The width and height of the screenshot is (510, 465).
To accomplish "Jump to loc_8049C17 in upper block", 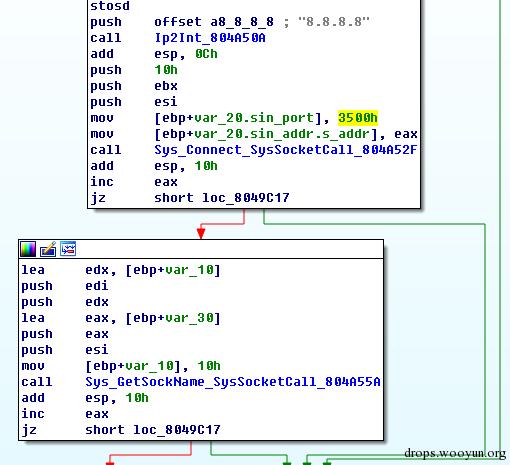I will coord(246,198).
